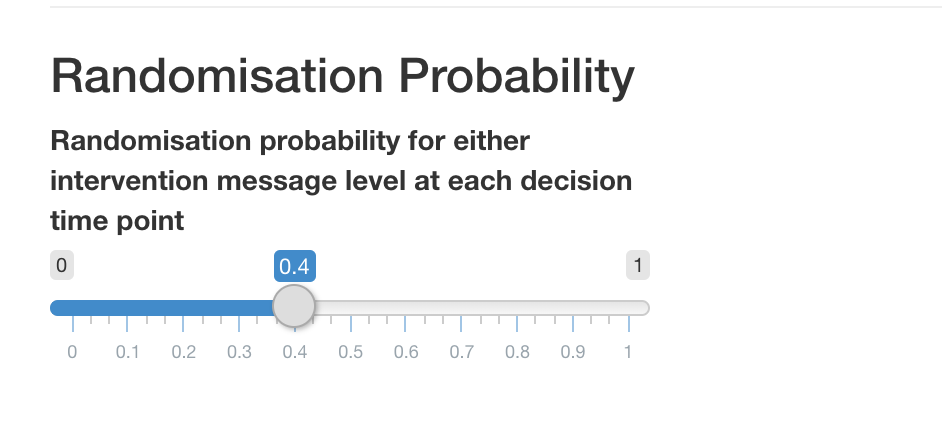
Task: Select the 0.1 tick label
Action: 127,353
